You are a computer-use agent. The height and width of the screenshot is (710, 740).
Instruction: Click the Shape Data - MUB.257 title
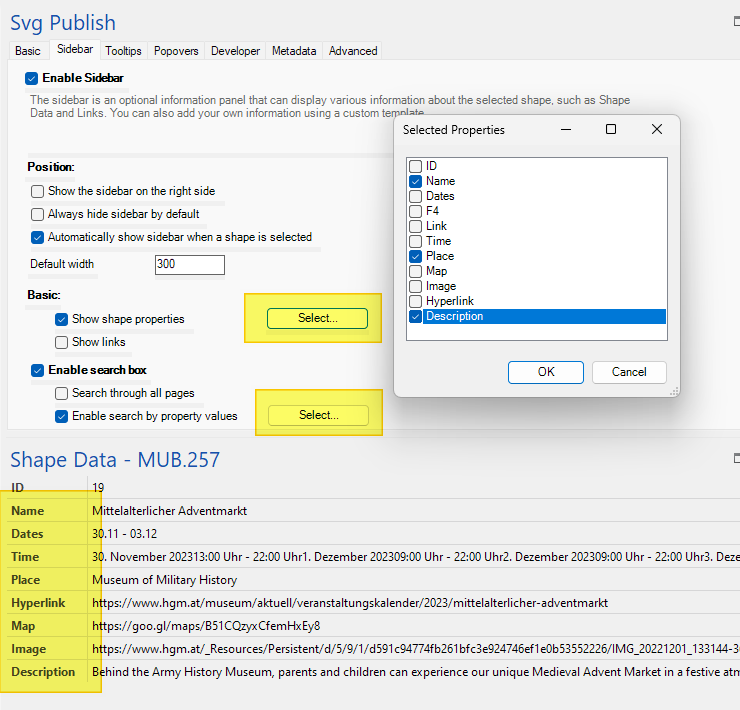[115, 460]
